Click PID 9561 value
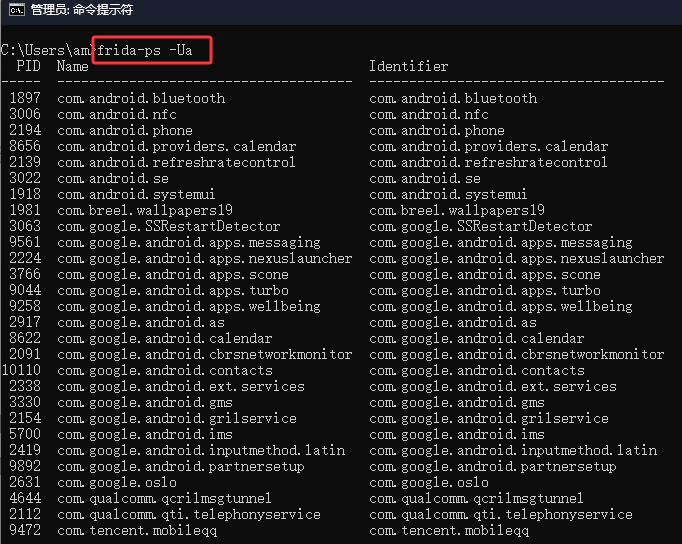The image size is (682, 544). (x=25, y=242)
